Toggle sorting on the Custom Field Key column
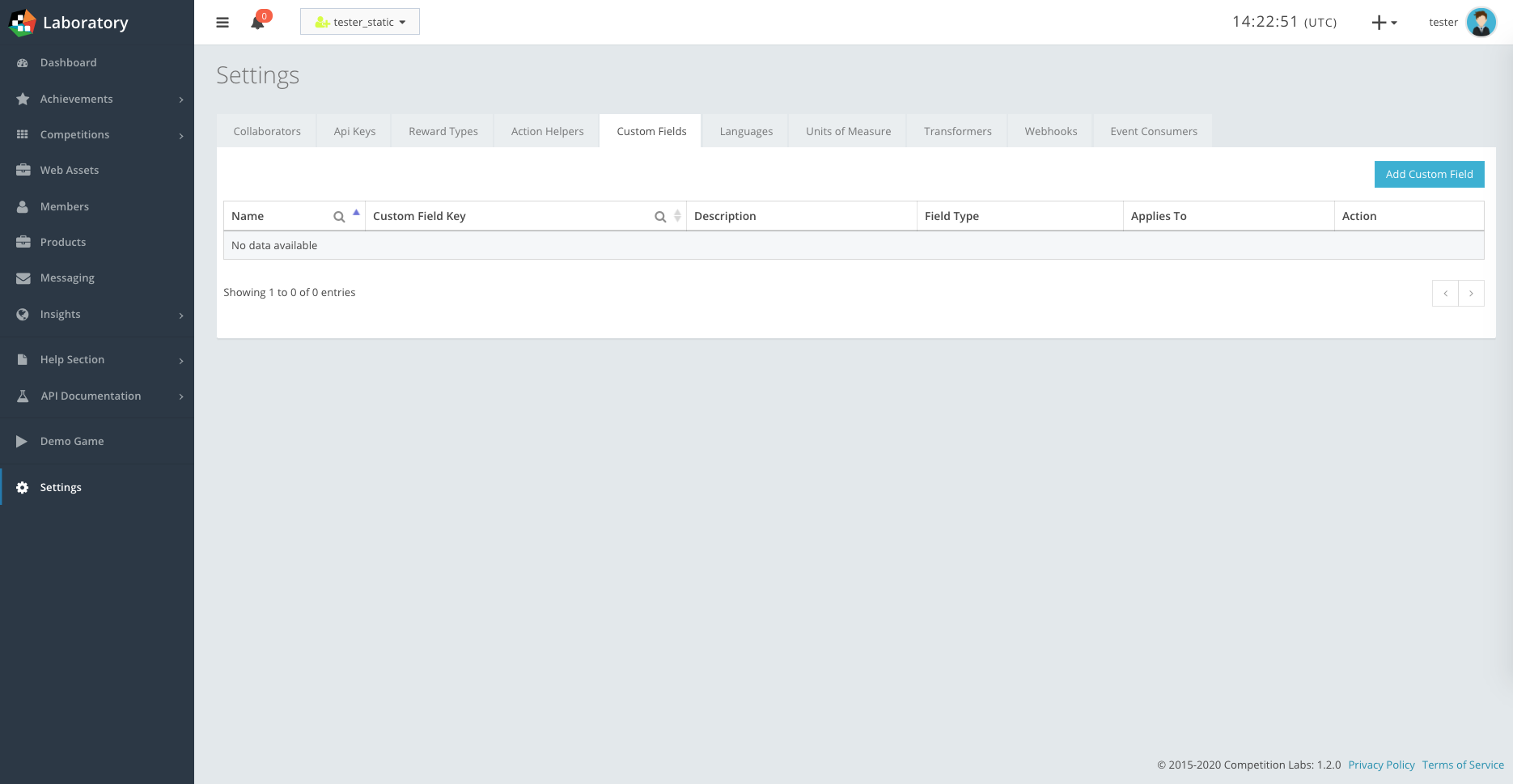Viewport: 1513px width, 784px height. [677, 216]
